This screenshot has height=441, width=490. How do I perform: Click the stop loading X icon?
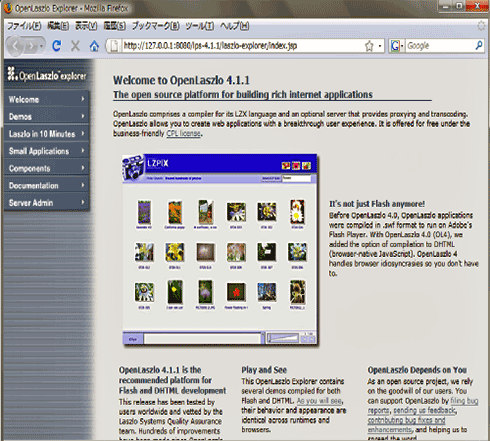(75, 46)
